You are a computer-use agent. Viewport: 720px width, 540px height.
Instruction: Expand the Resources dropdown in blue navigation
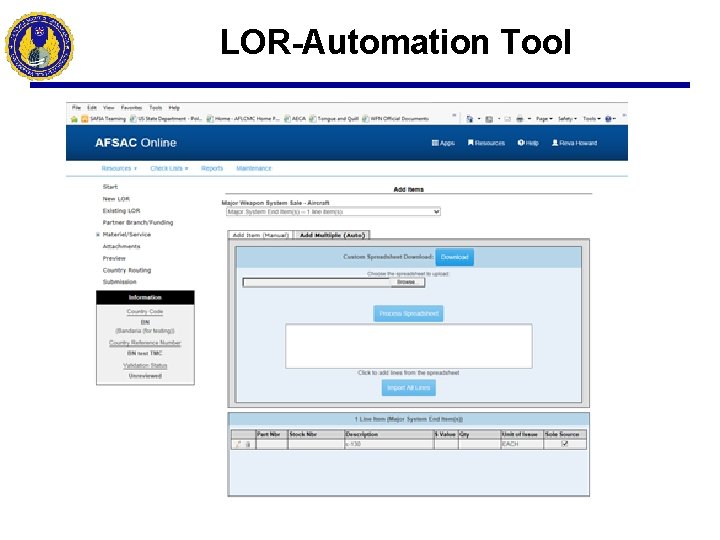(x=119, y=169)
